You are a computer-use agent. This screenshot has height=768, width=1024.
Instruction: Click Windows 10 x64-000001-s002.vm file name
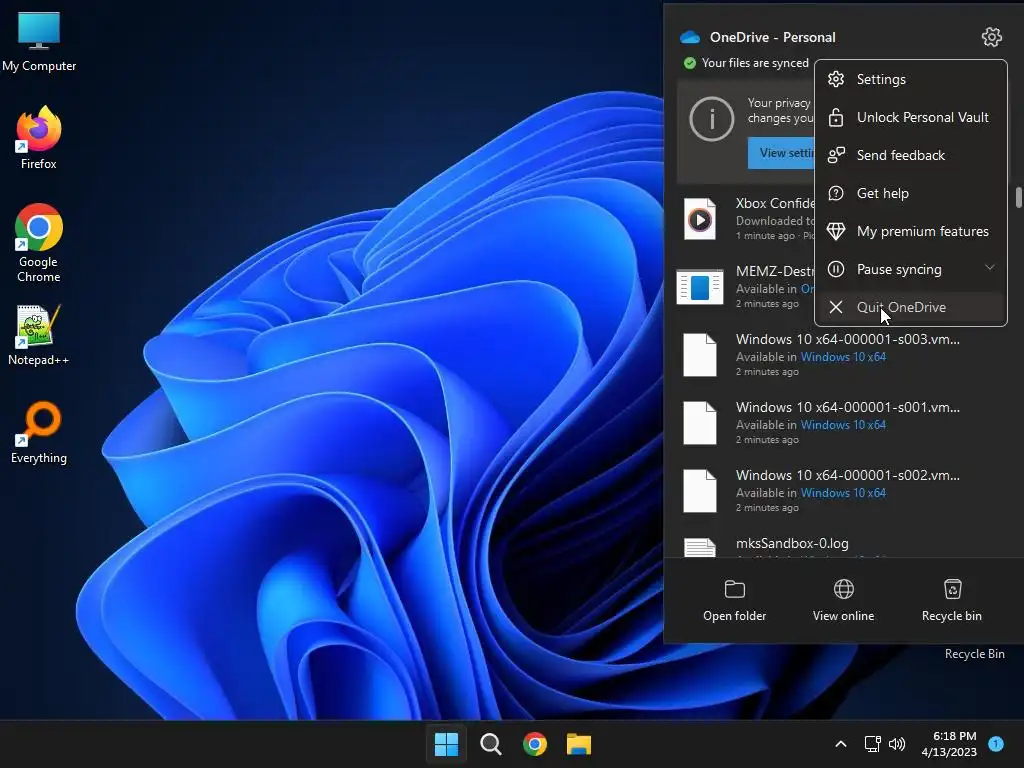click(x=848, y=475)
